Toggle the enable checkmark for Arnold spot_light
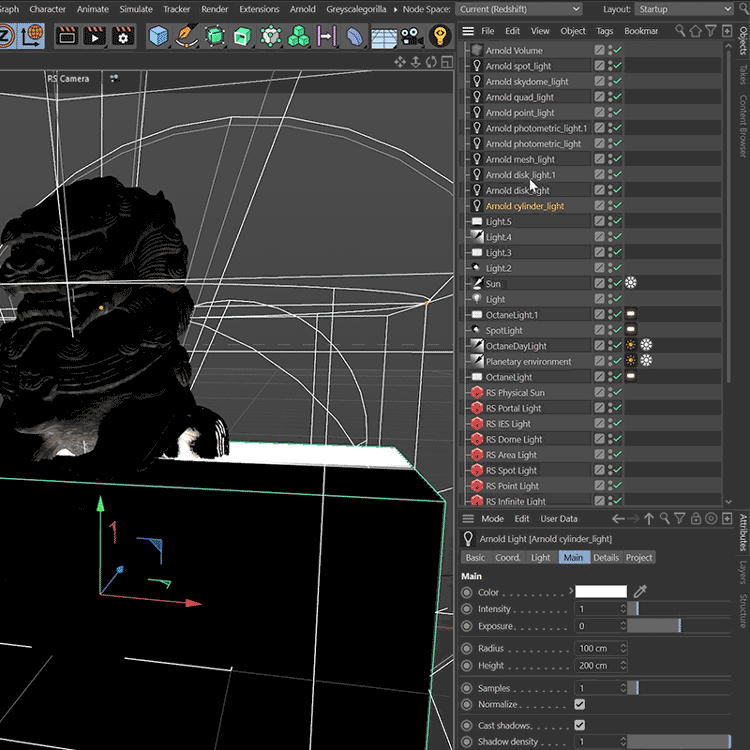750x750 pixels. click(619, 66)
